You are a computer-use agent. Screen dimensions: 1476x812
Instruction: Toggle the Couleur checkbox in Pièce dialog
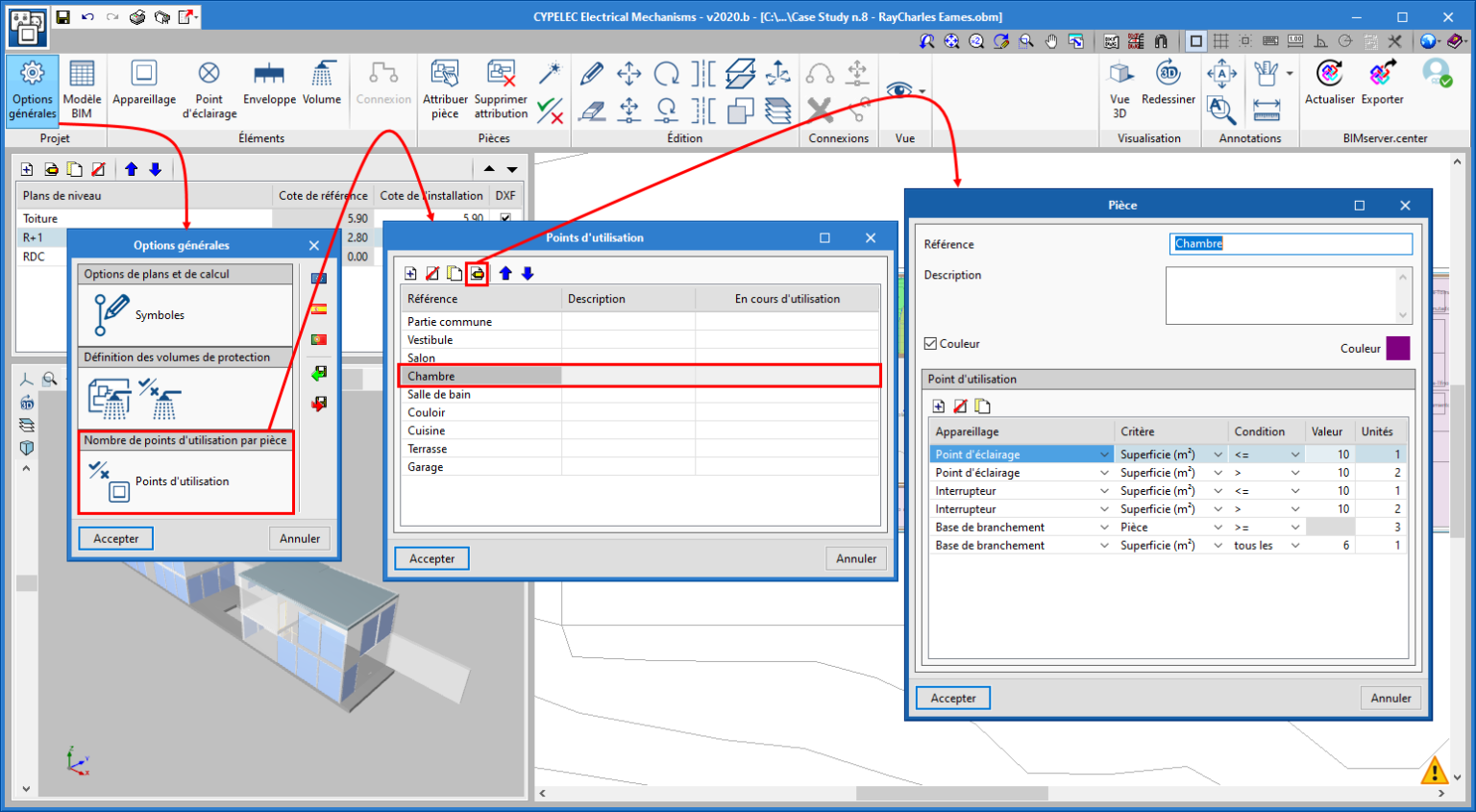coord(930,344)
